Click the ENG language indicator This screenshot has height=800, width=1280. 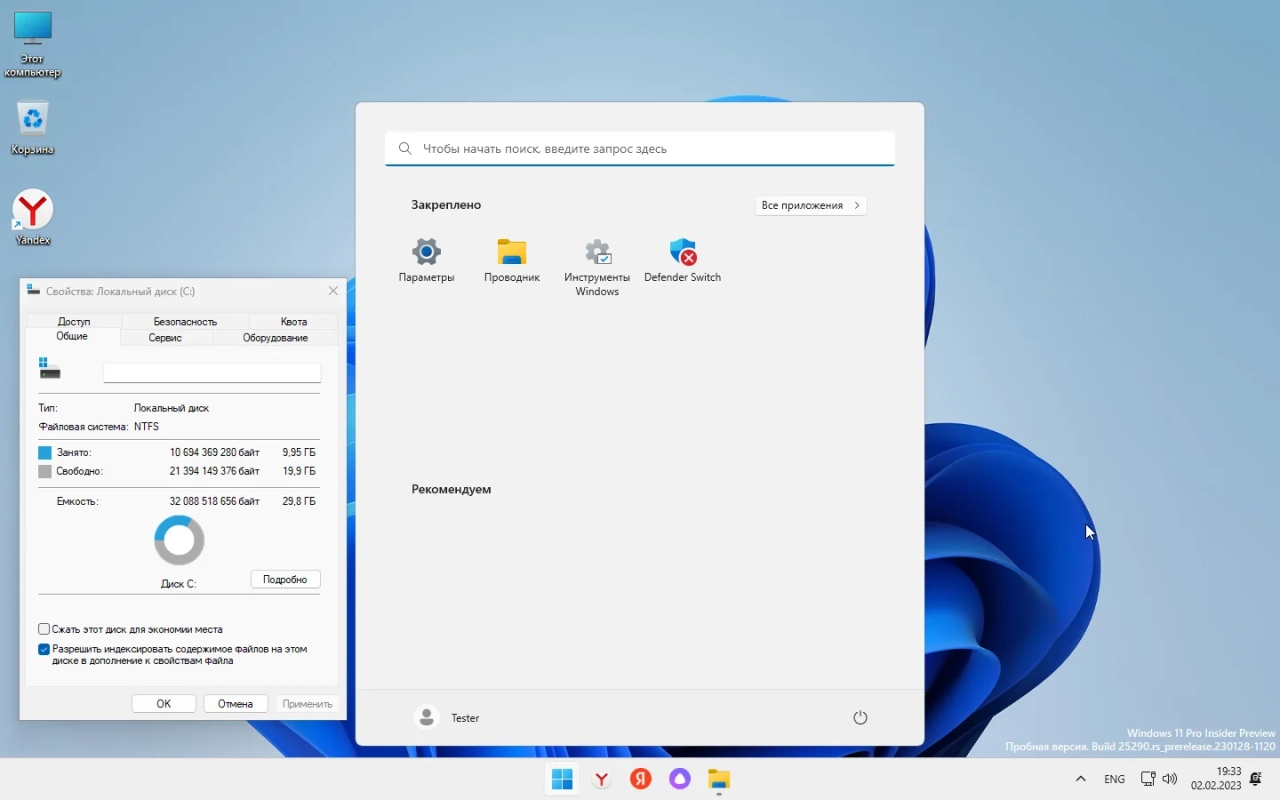point(1114,779)
